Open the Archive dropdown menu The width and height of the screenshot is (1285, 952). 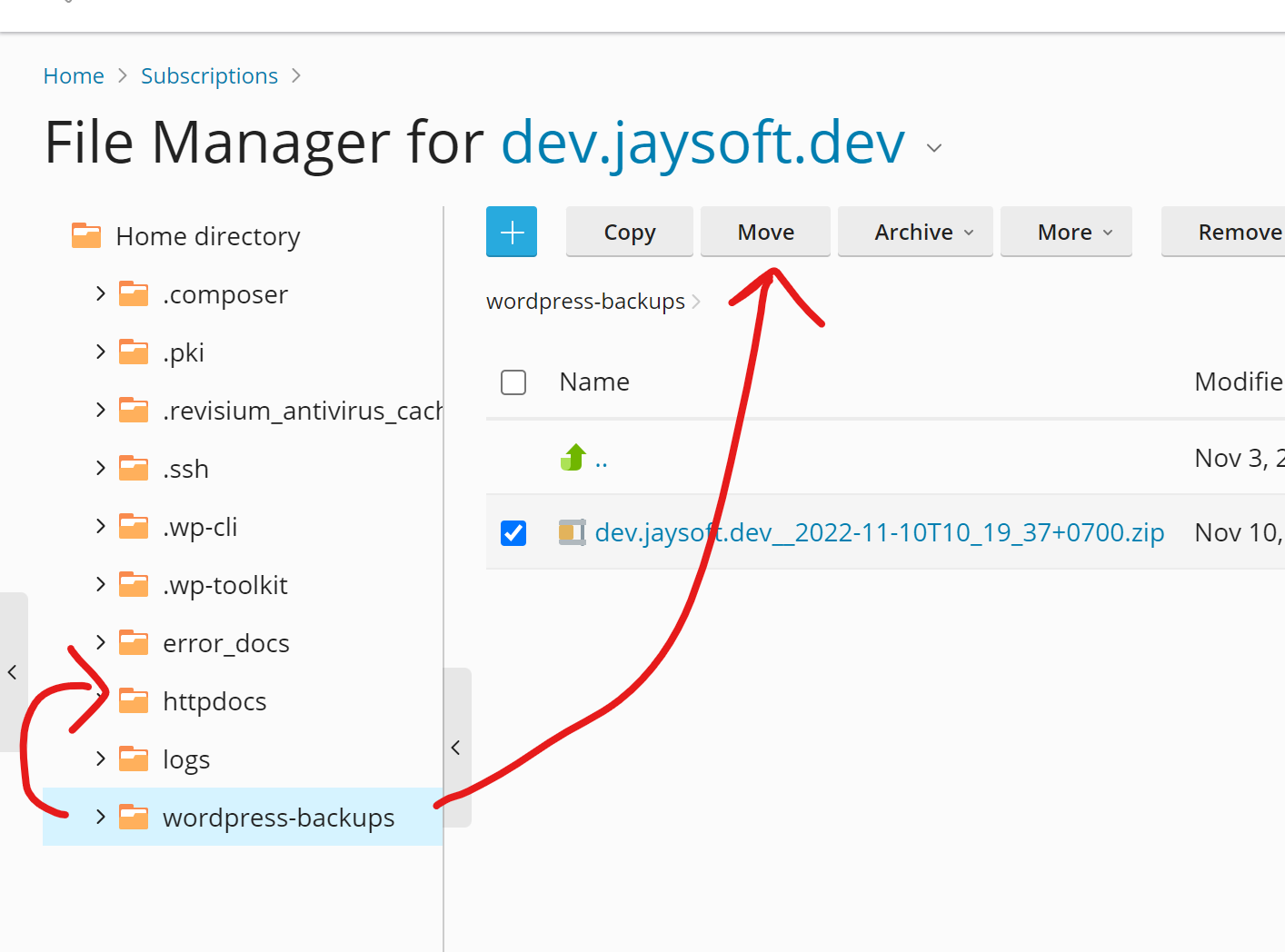(x=915, y=233)
